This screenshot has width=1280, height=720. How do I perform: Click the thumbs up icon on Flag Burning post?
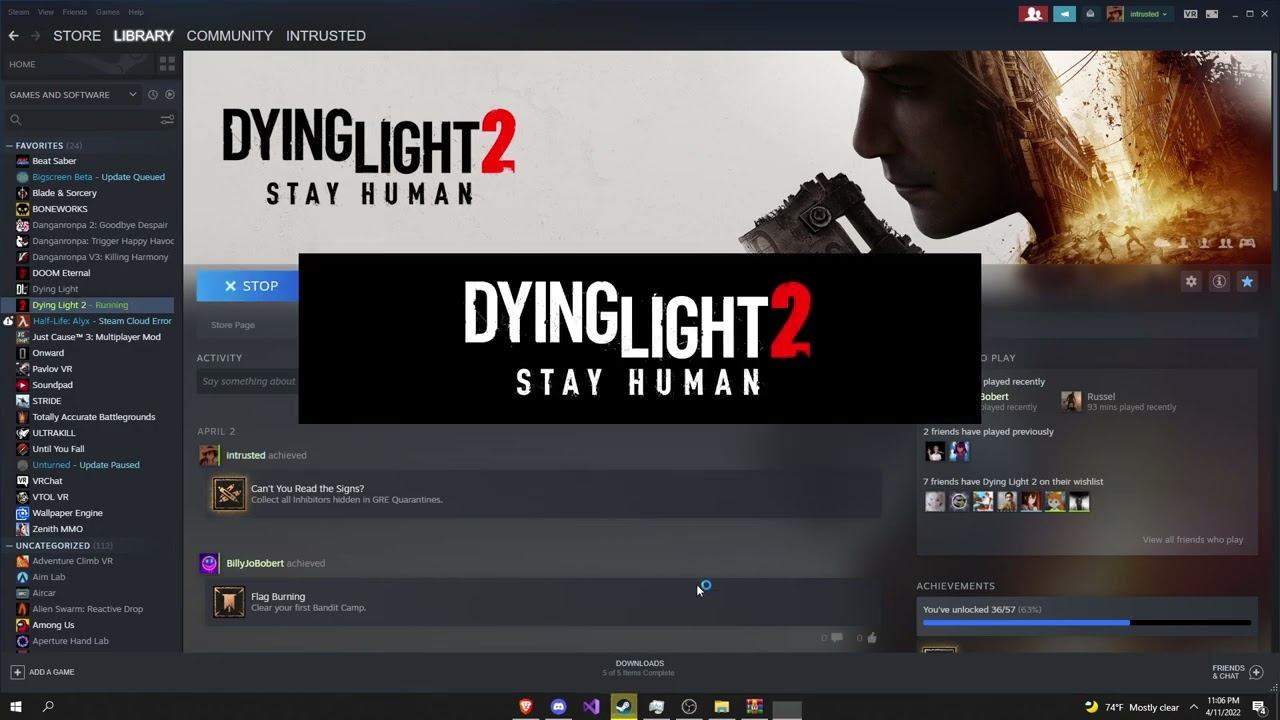click(872, 637)
